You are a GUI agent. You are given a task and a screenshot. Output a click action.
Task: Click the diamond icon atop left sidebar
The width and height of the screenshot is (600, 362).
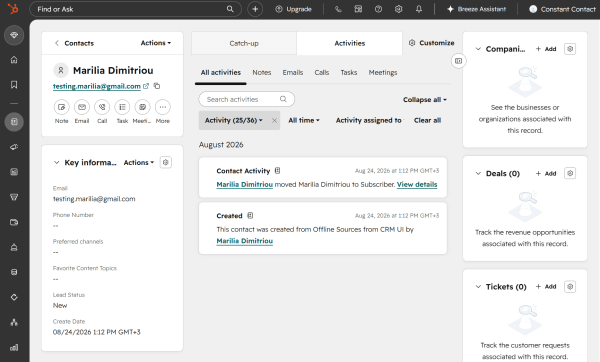[x=14, y=35]
